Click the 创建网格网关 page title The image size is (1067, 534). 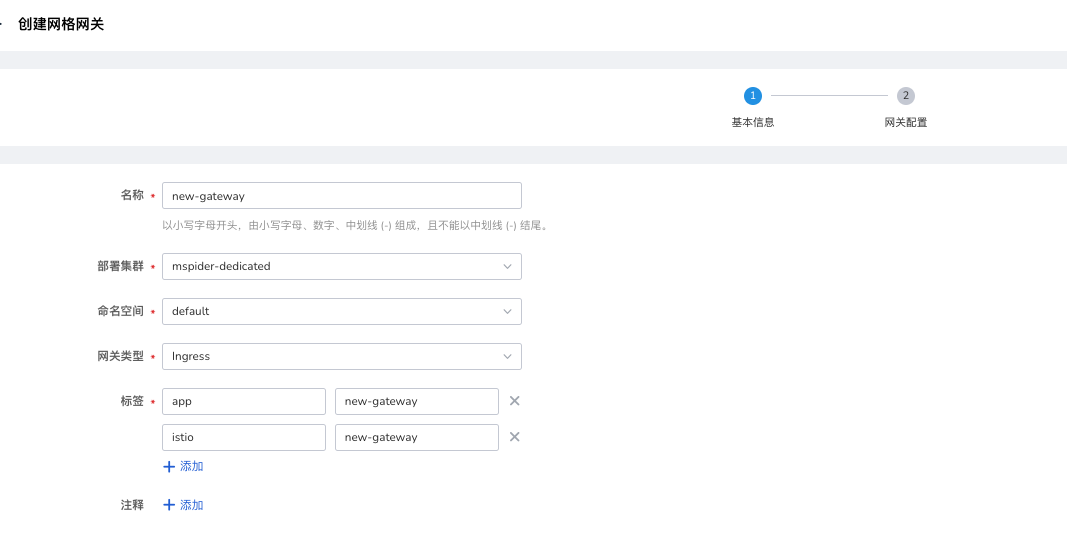[x=61, y=24]
